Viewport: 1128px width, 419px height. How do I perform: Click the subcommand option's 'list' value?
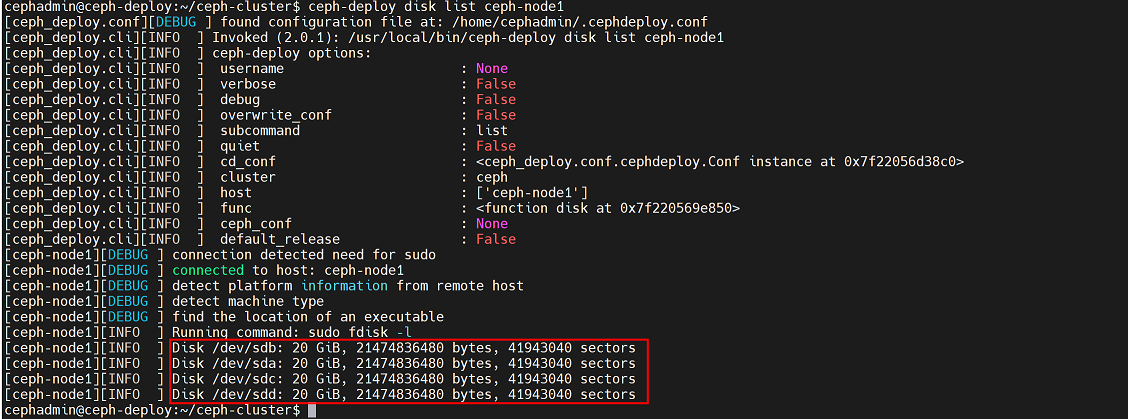coord(492,130)
